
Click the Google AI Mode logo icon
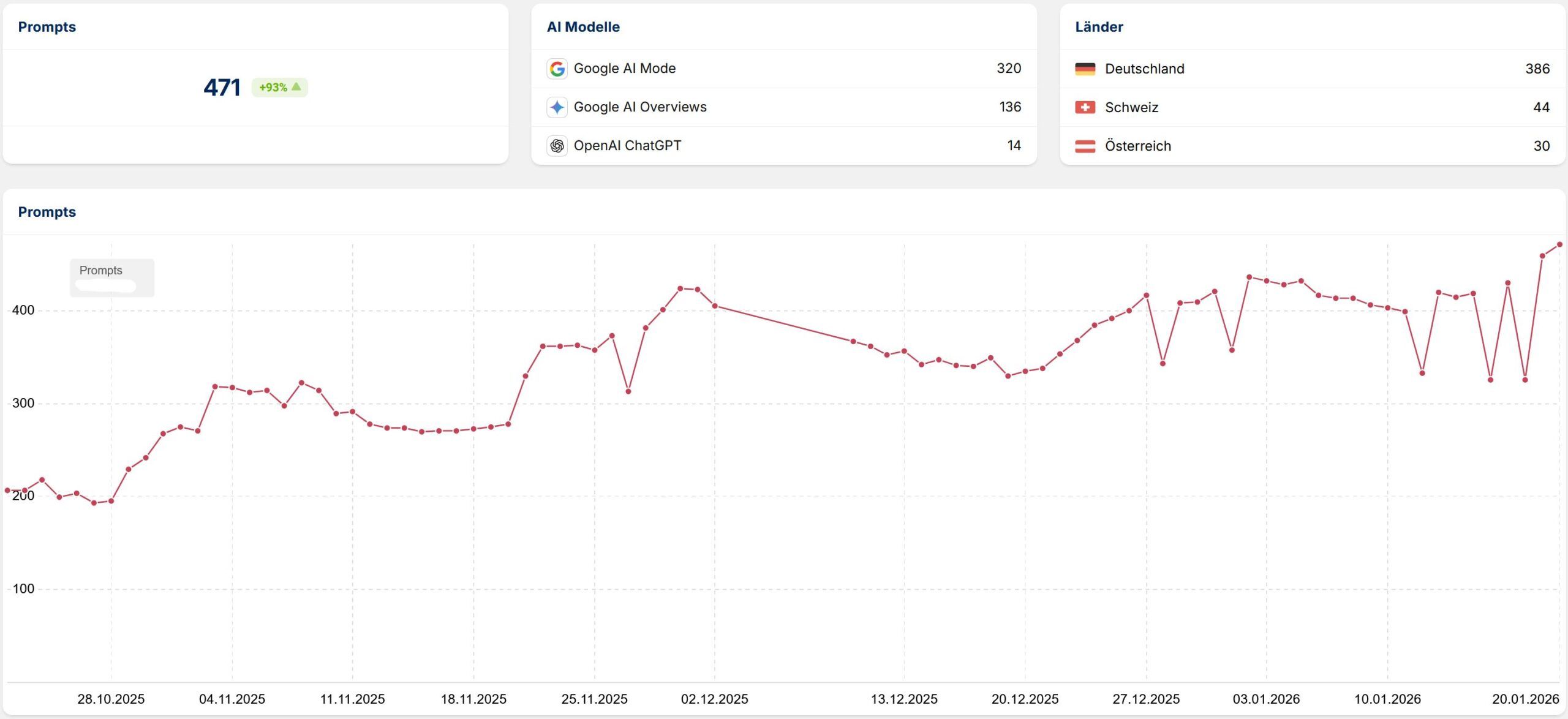click(557, 69)
